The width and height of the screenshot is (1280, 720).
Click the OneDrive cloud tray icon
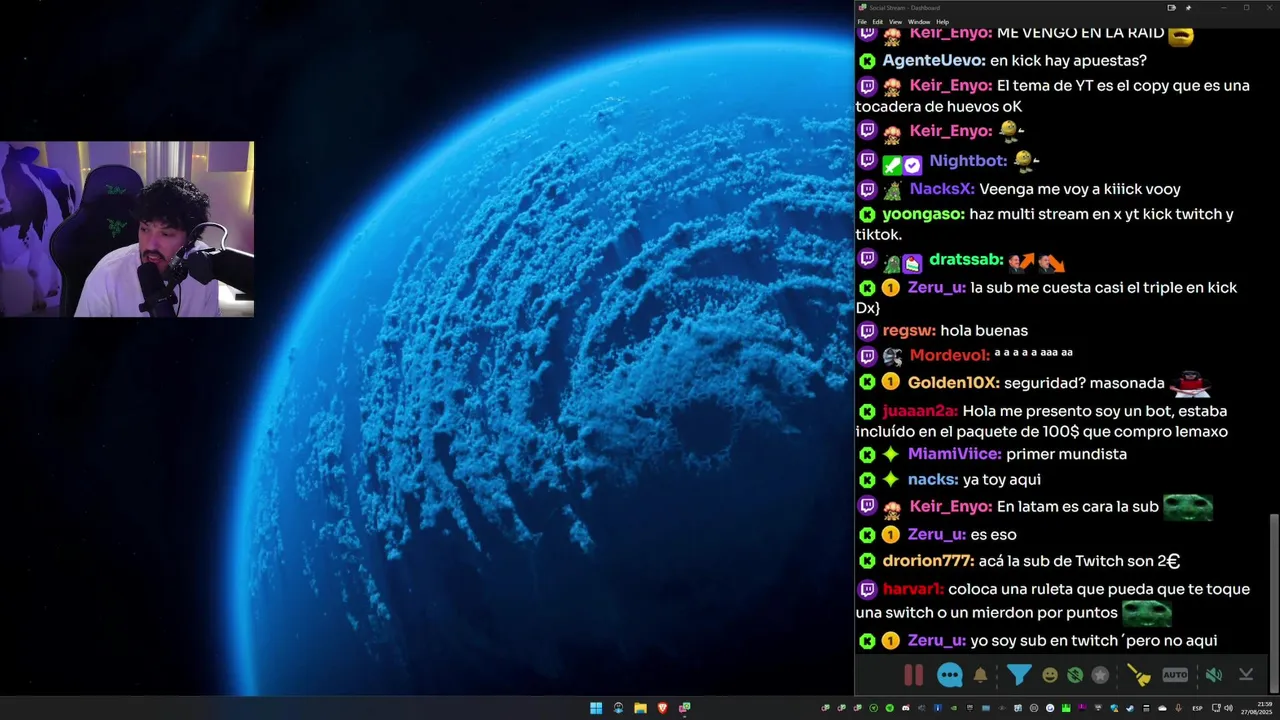1162,708
